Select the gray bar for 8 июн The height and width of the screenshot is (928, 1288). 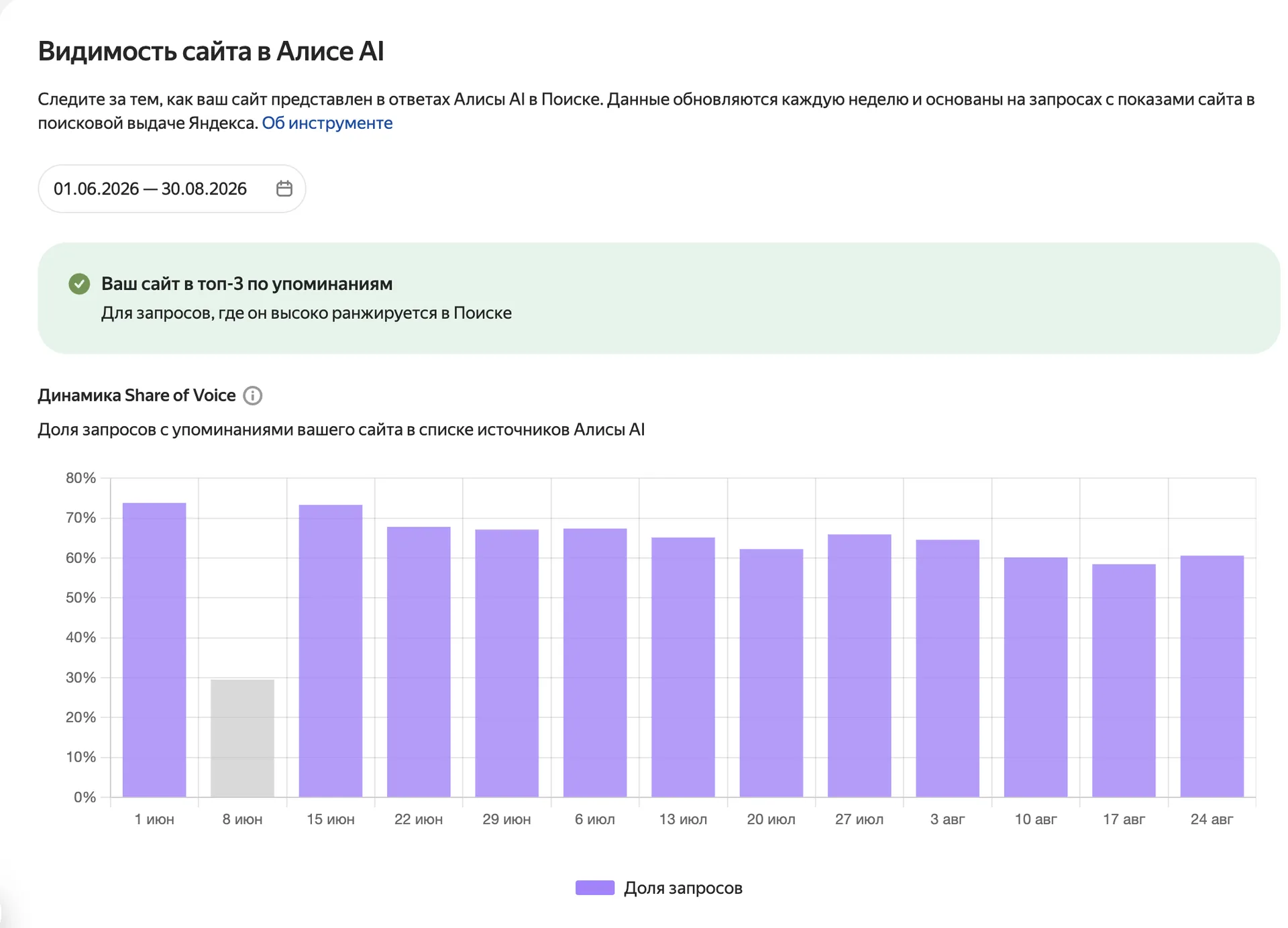[242, 738]
